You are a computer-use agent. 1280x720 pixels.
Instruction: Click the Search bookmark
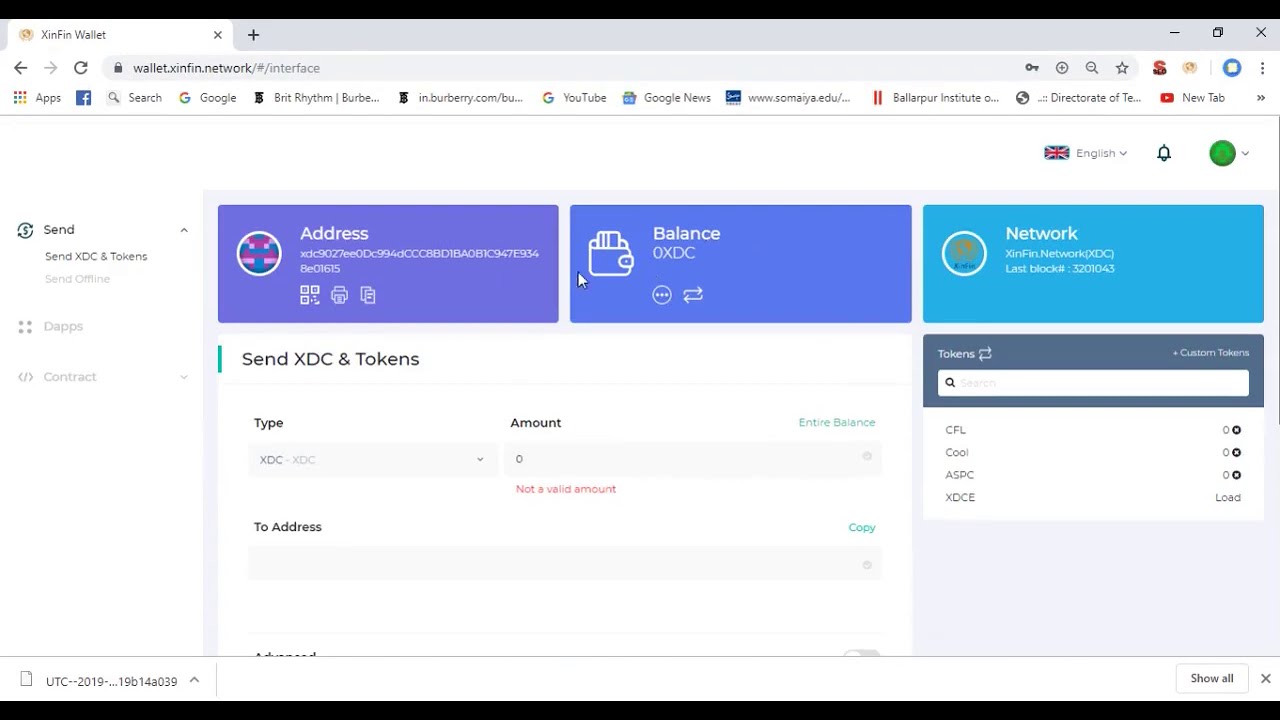tap(134, 98)
